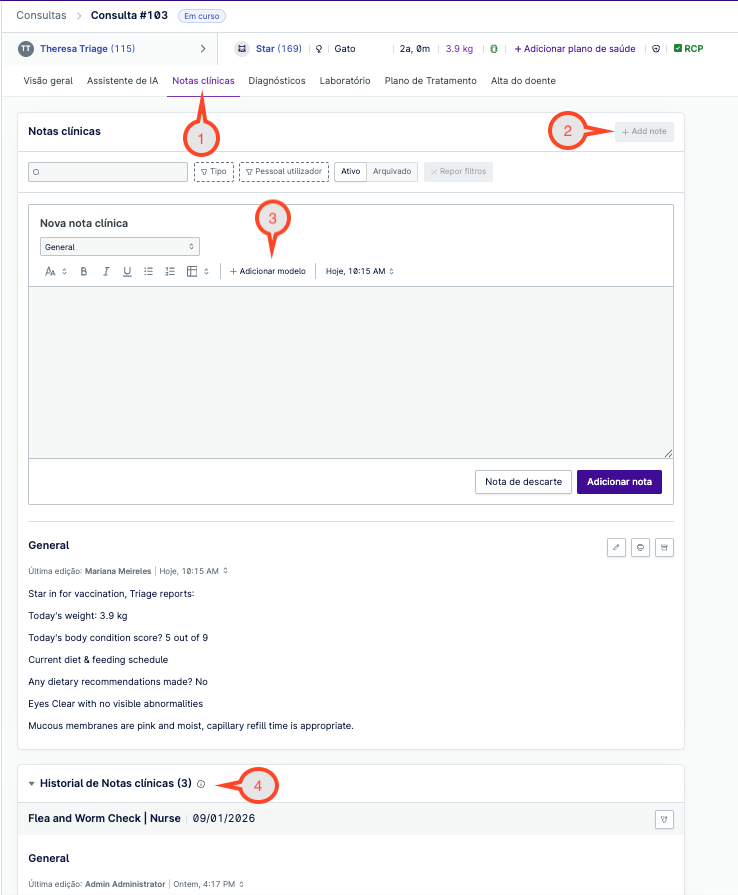Click the text area resize handle corner
738x895 pixels.
(x=668, y=453)
